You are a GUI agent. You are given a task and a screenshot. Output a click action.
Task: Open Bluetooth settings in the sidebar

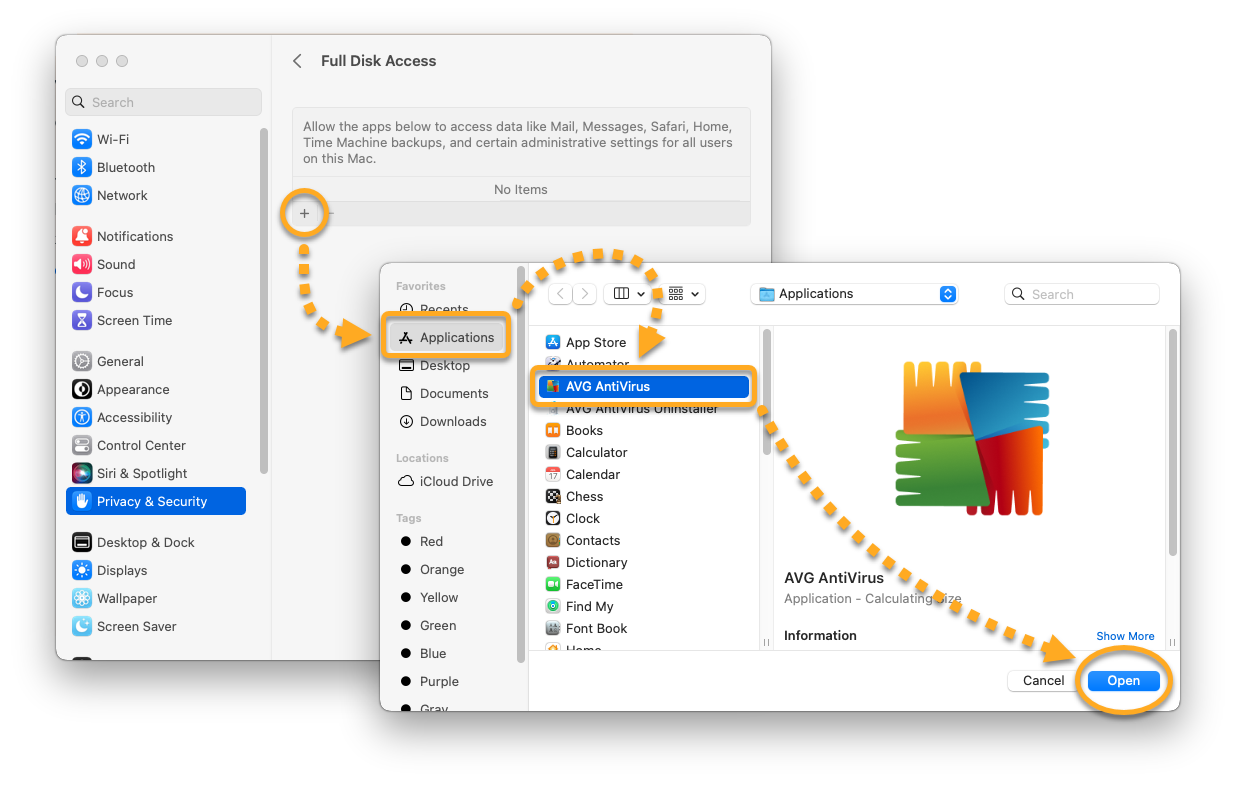[125, 167]
